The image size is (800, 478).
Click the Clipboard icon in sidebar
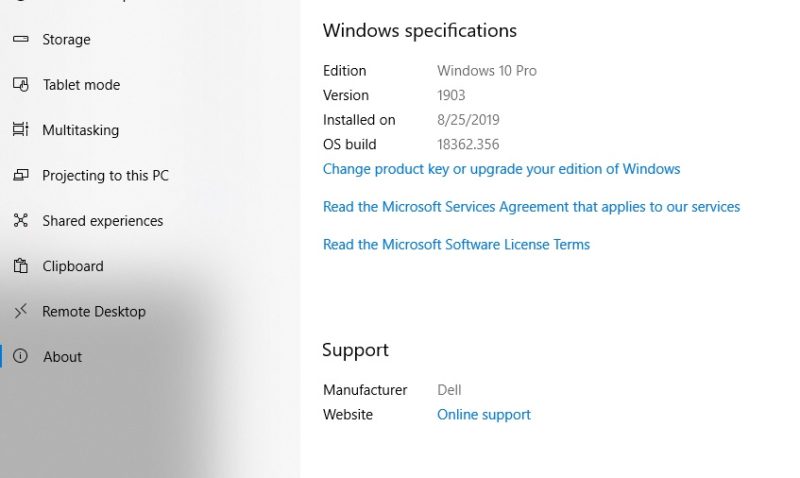(20, 266)
